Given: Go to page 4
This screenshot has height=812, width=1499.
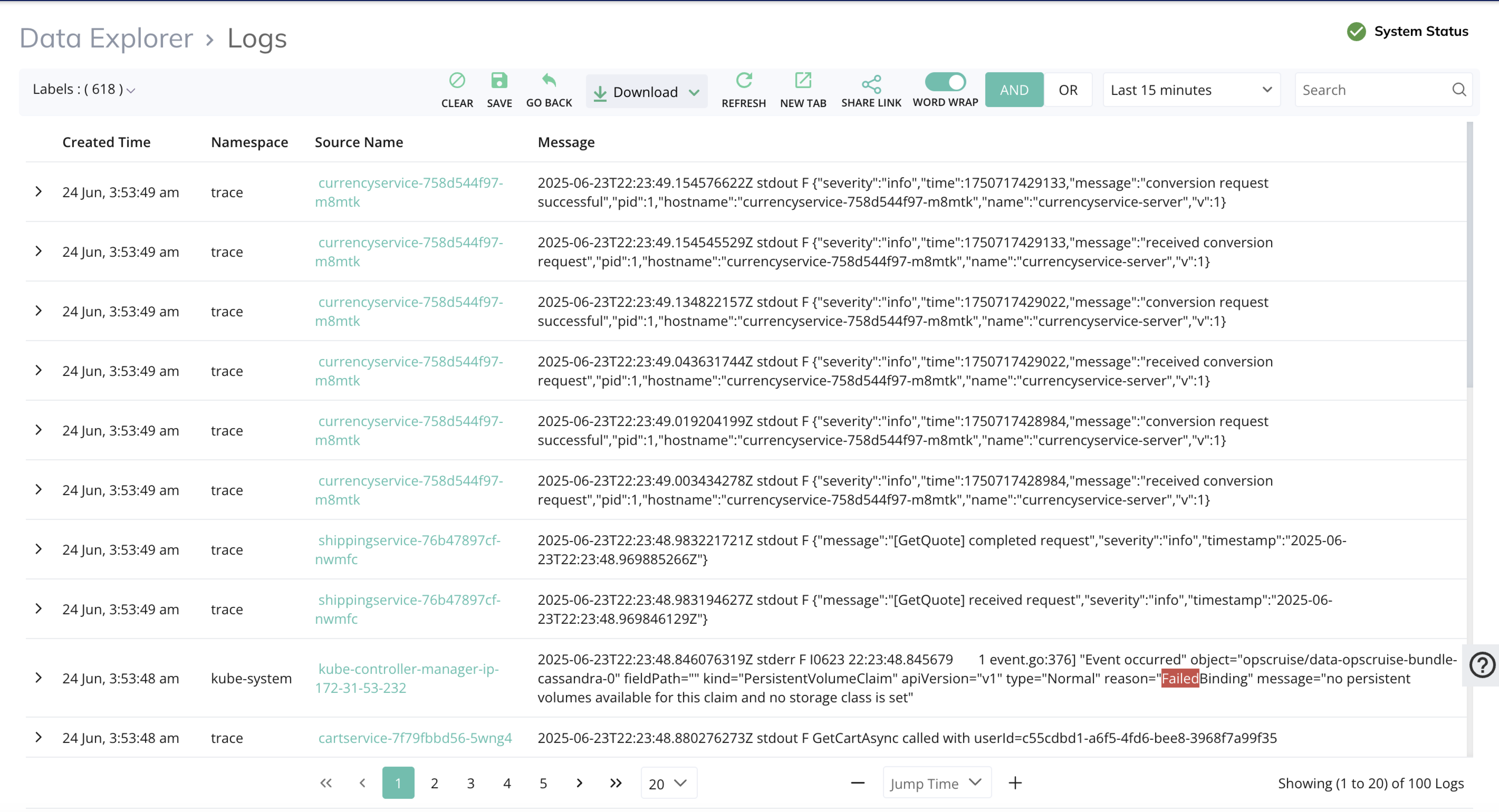Looking at the screenshot, I should (x=507, y=783).
